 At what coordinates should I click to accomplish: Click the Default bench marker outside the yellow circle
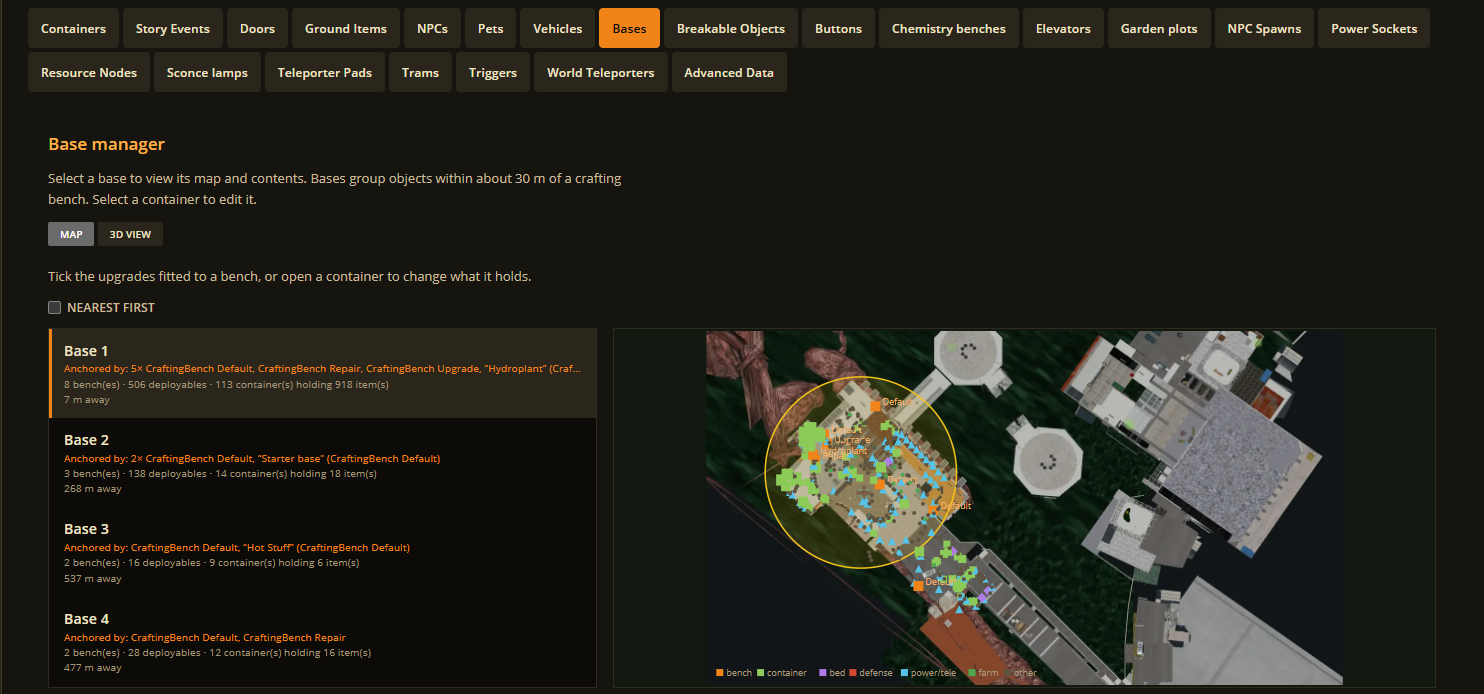tap(918, 585)
